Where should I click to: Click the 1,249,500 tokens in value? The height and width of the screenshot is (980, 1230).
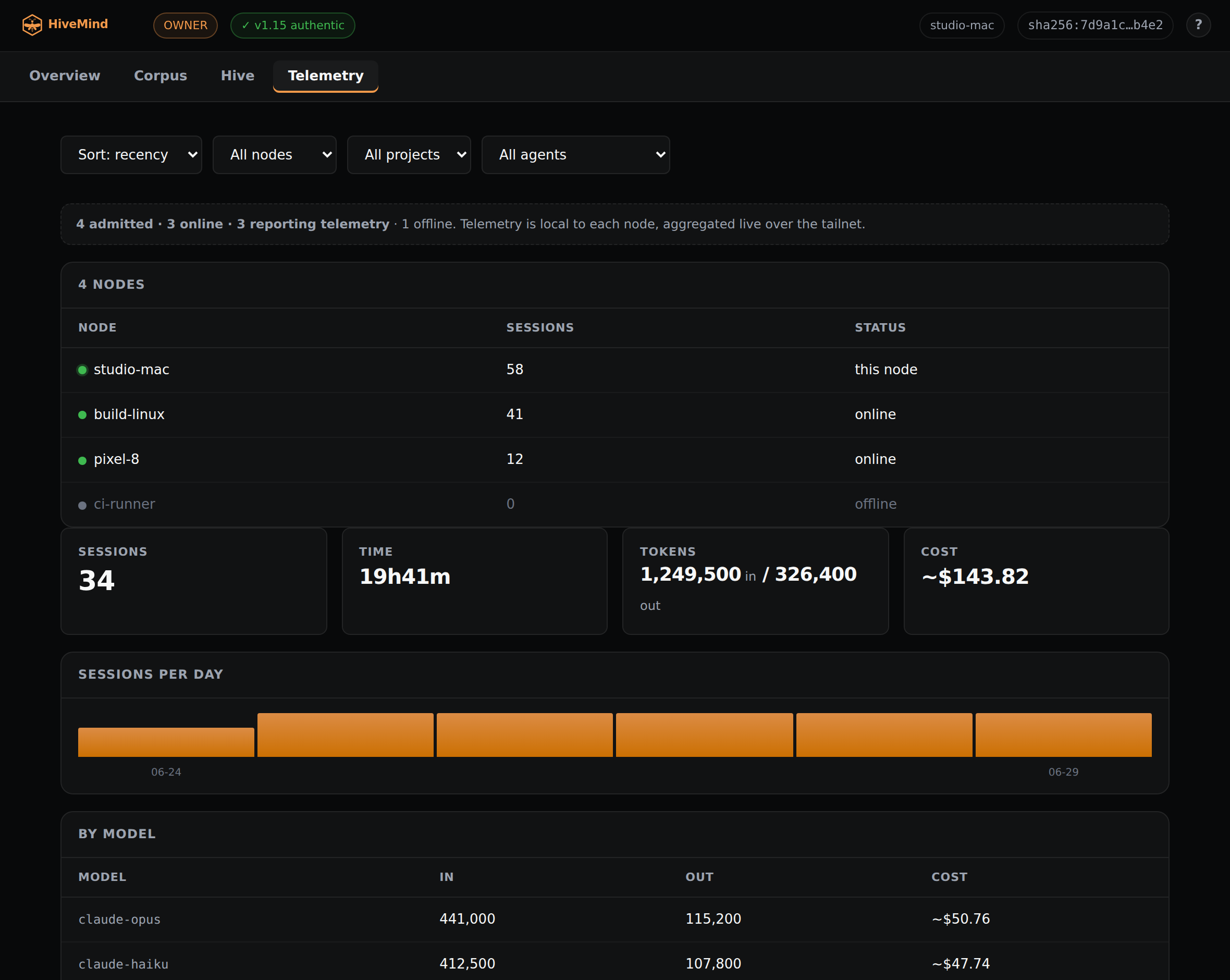coord(691,574)
